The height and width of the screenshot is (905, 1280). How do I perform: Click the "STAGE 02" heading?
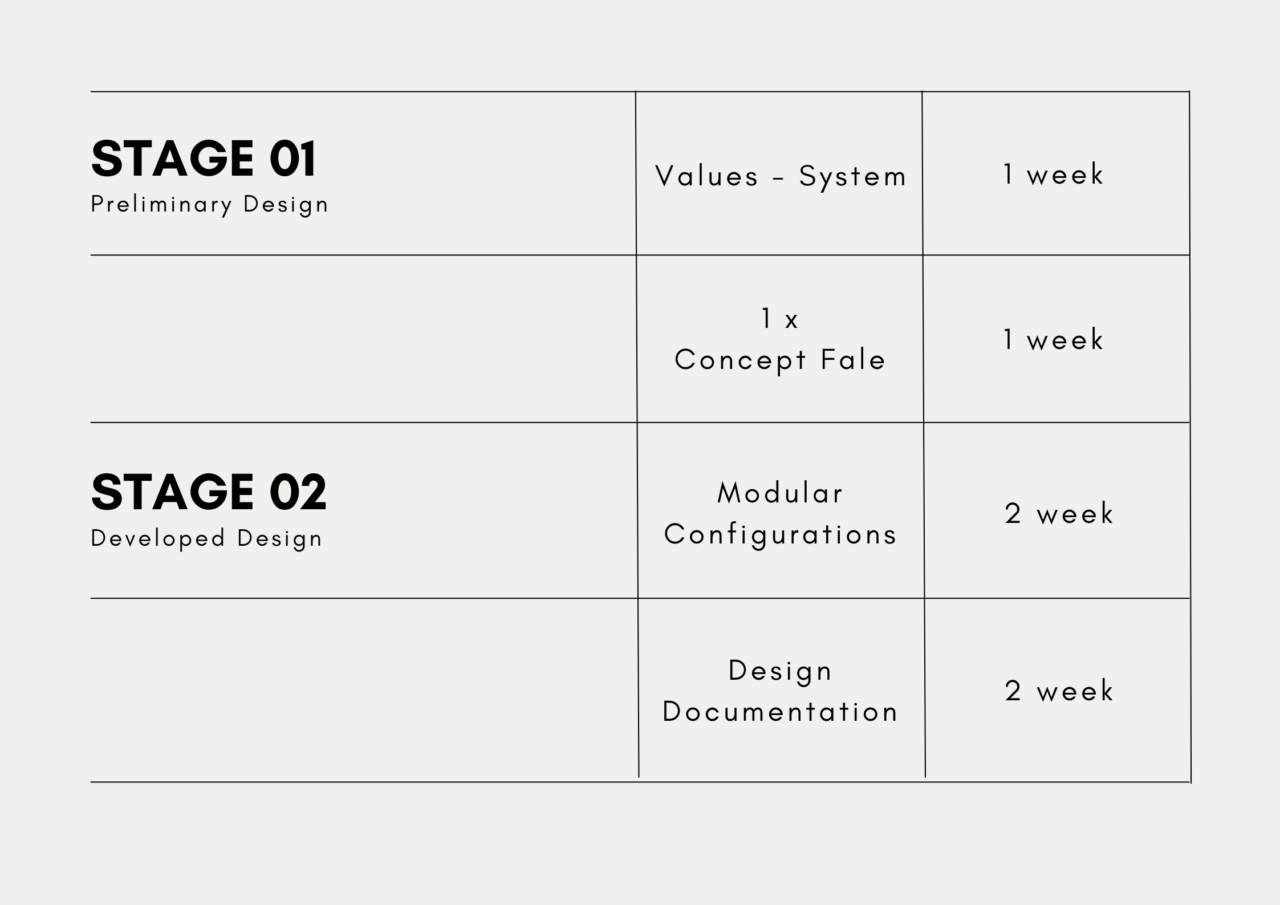pos(209,492)
